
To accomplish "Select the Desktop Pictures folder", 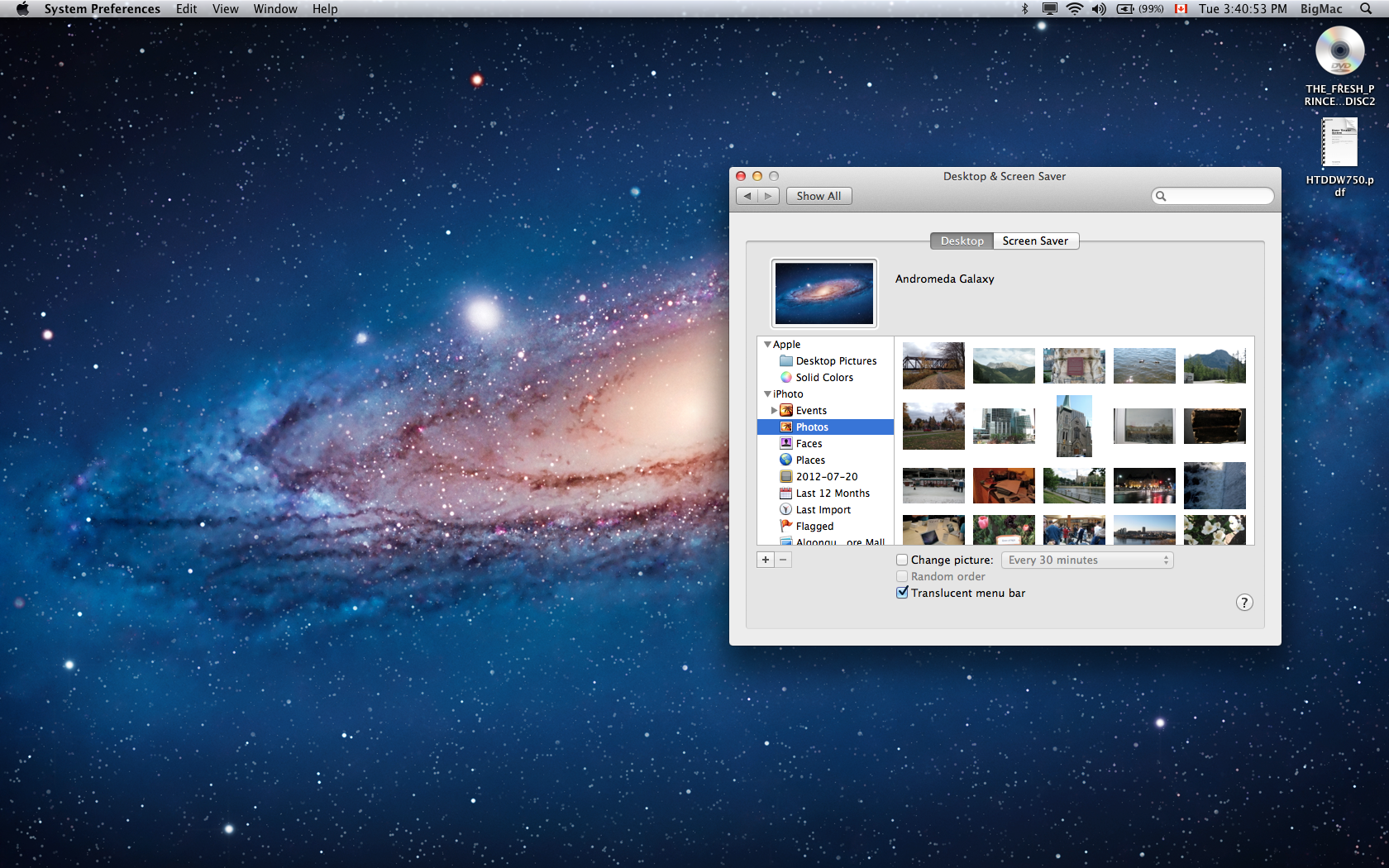I will click(835, 361).
